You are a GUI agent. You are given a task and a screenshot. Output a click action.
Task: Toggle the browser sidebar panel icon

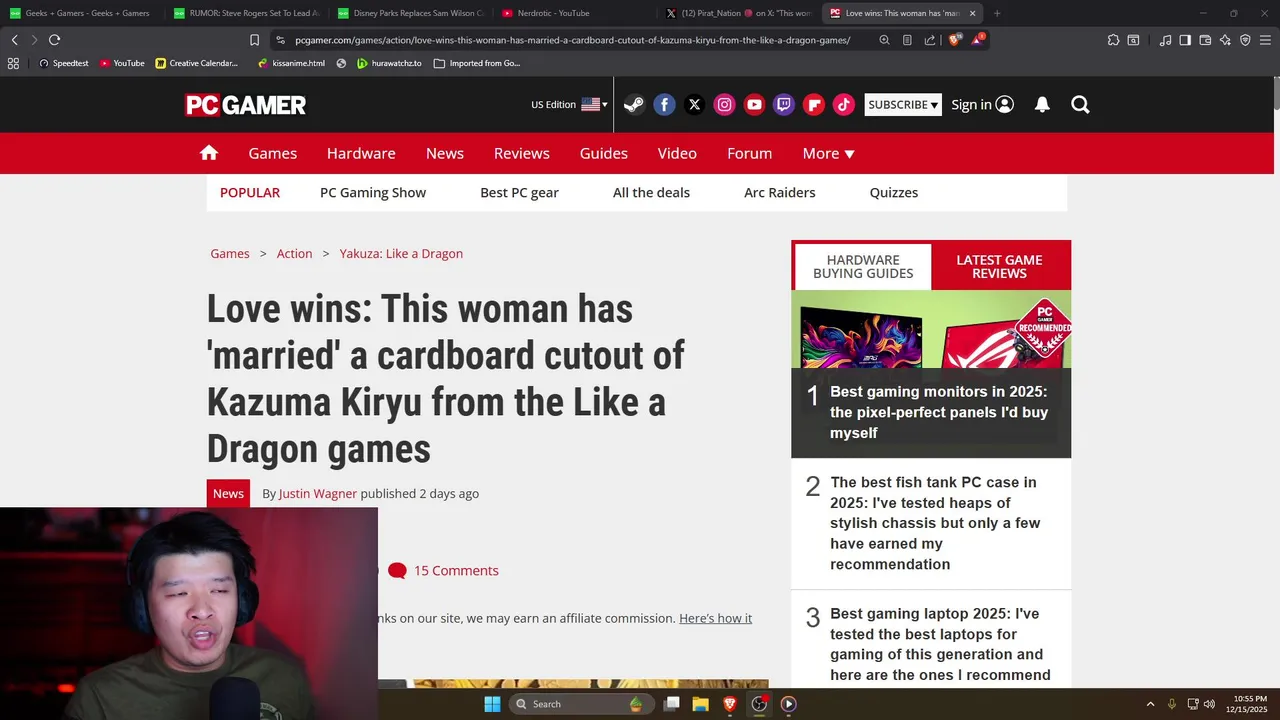(x=1185, y=40)
